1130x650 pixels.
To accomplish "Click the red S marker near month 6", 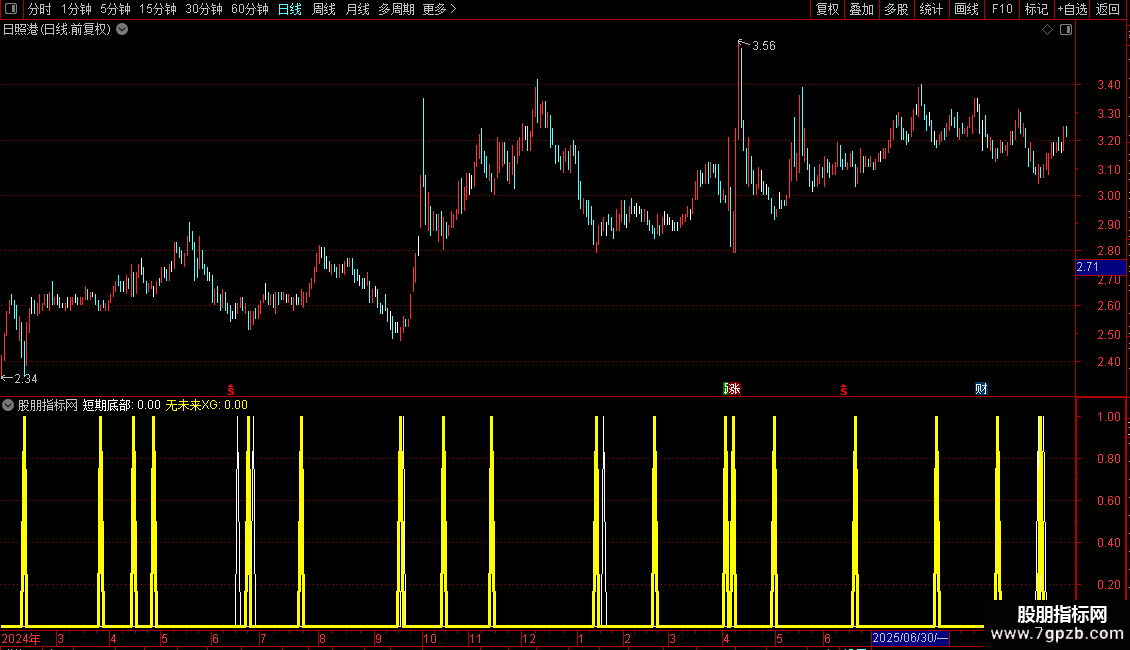I will (231, 390).
